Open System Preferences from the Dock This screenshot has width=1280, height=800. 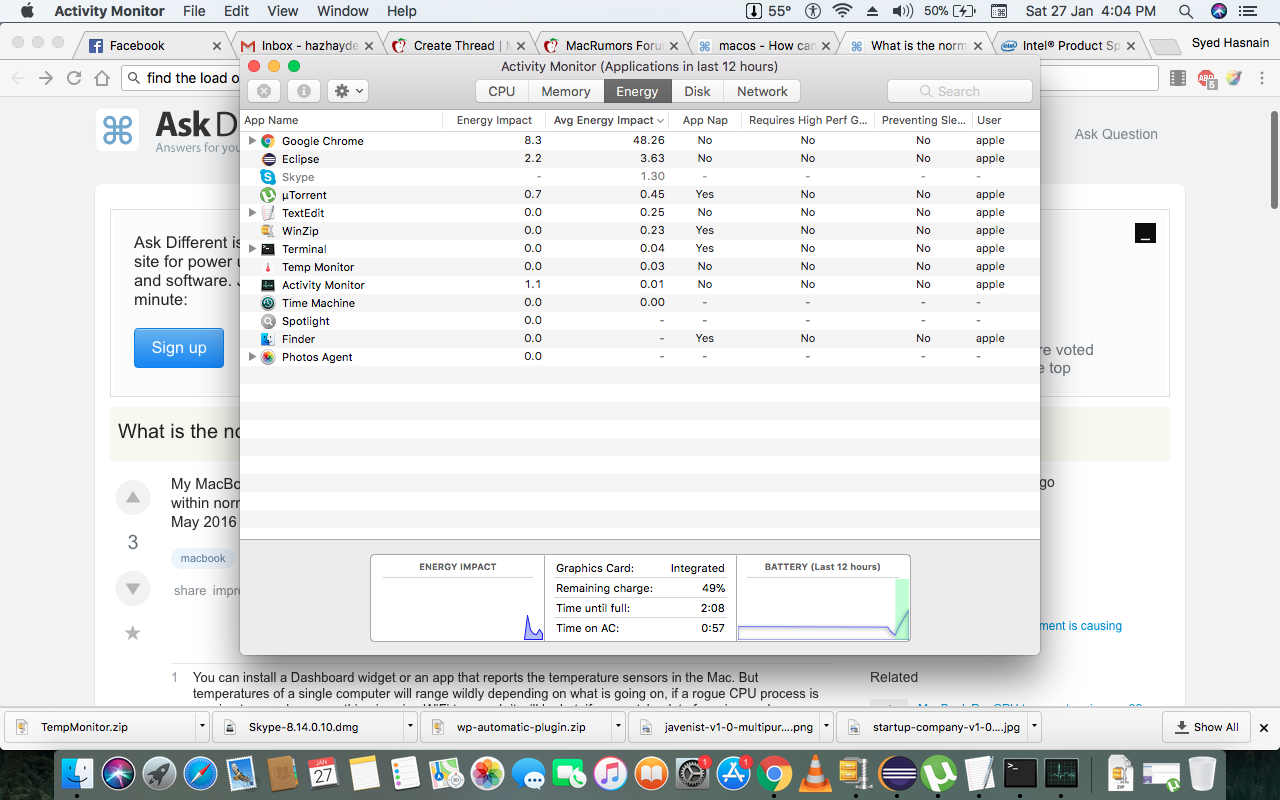pyautogui.click(x=692, y=773)
